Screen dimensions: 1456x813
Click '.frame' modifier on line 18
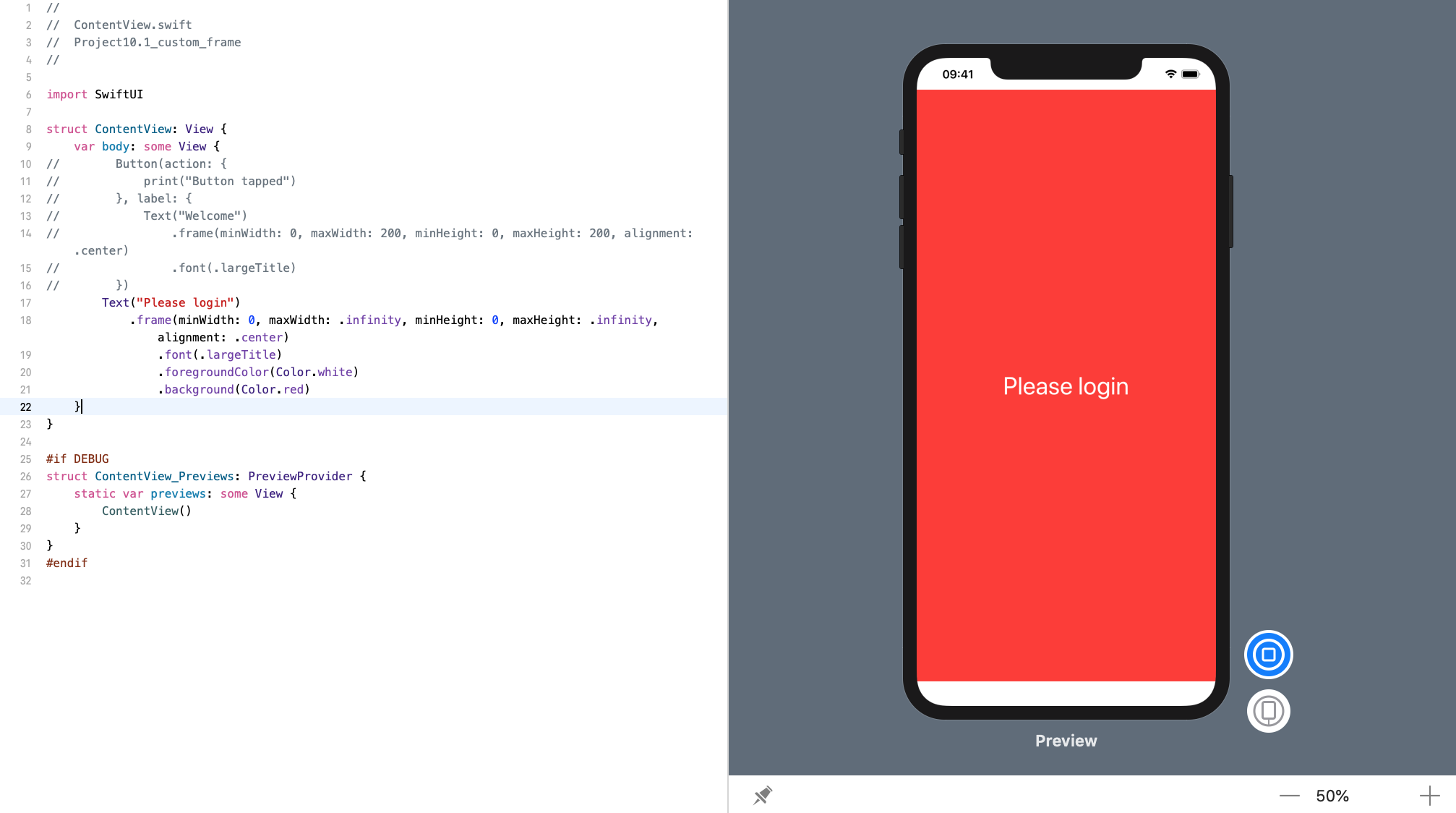pyautogui.click(x=150, y=320)
